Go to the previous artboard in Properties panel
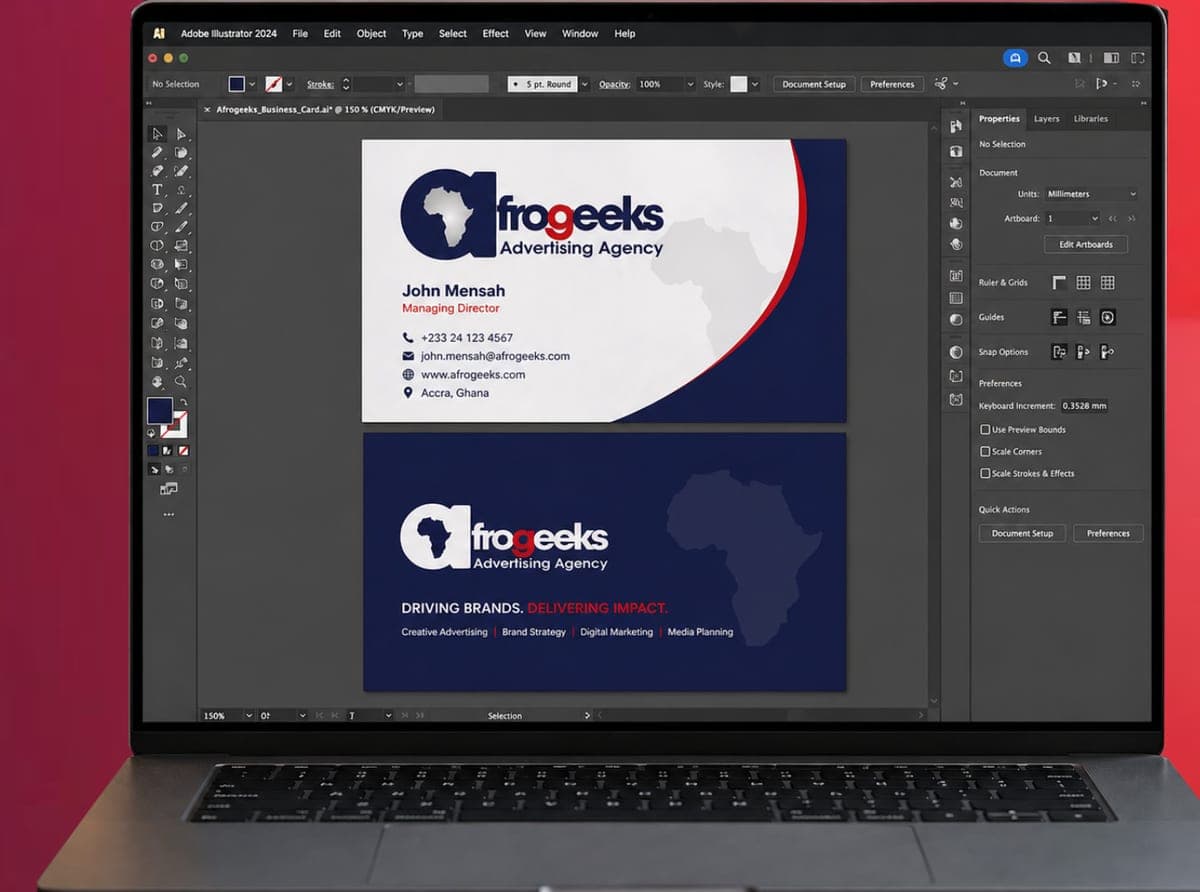Image resolution: width=1200 pixels, height=892 pixels. point(1113,218)
